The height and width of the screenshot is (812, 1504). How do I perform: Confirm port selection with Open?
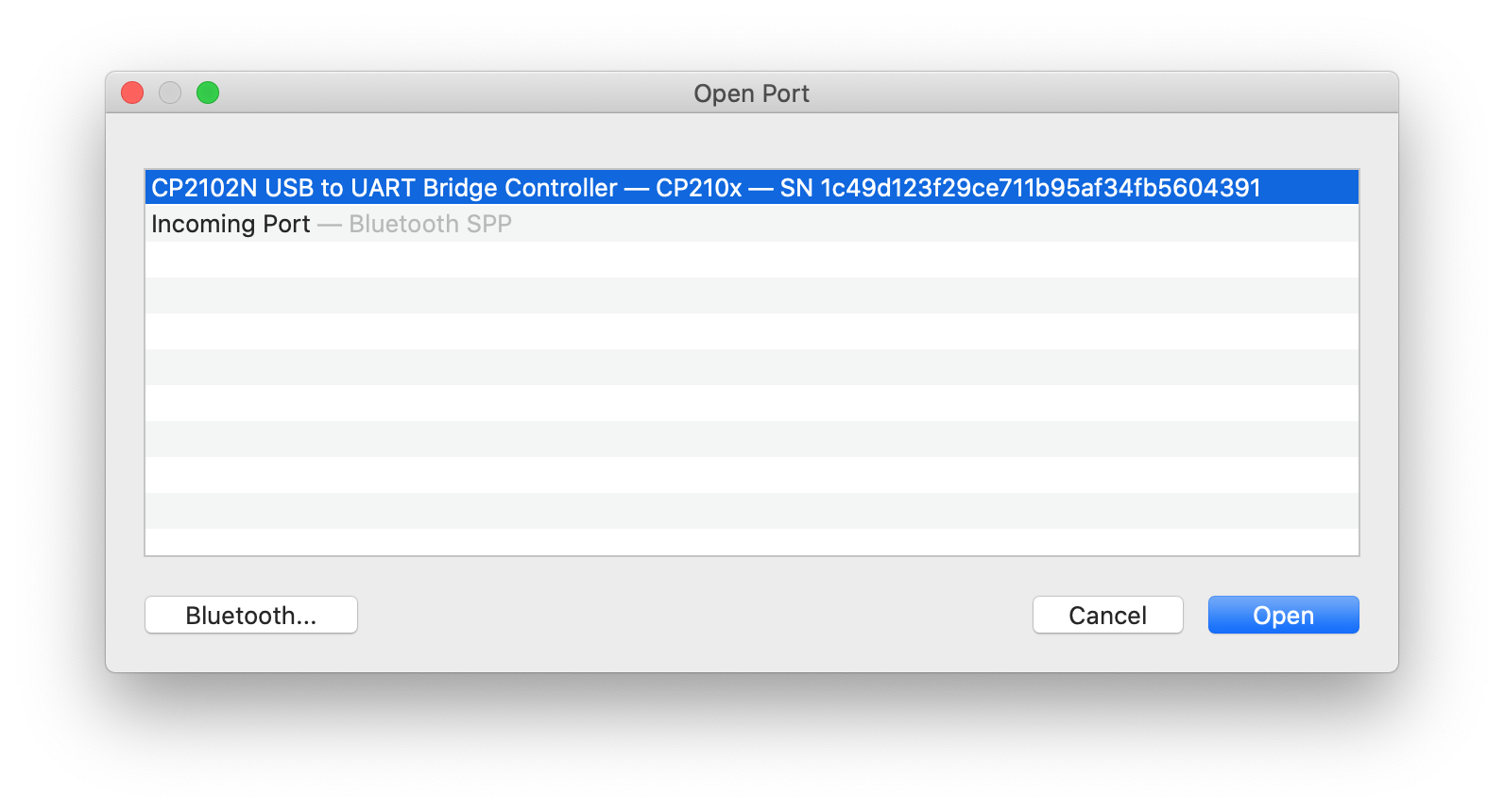pyautogui.click(x=1283, y=615)
